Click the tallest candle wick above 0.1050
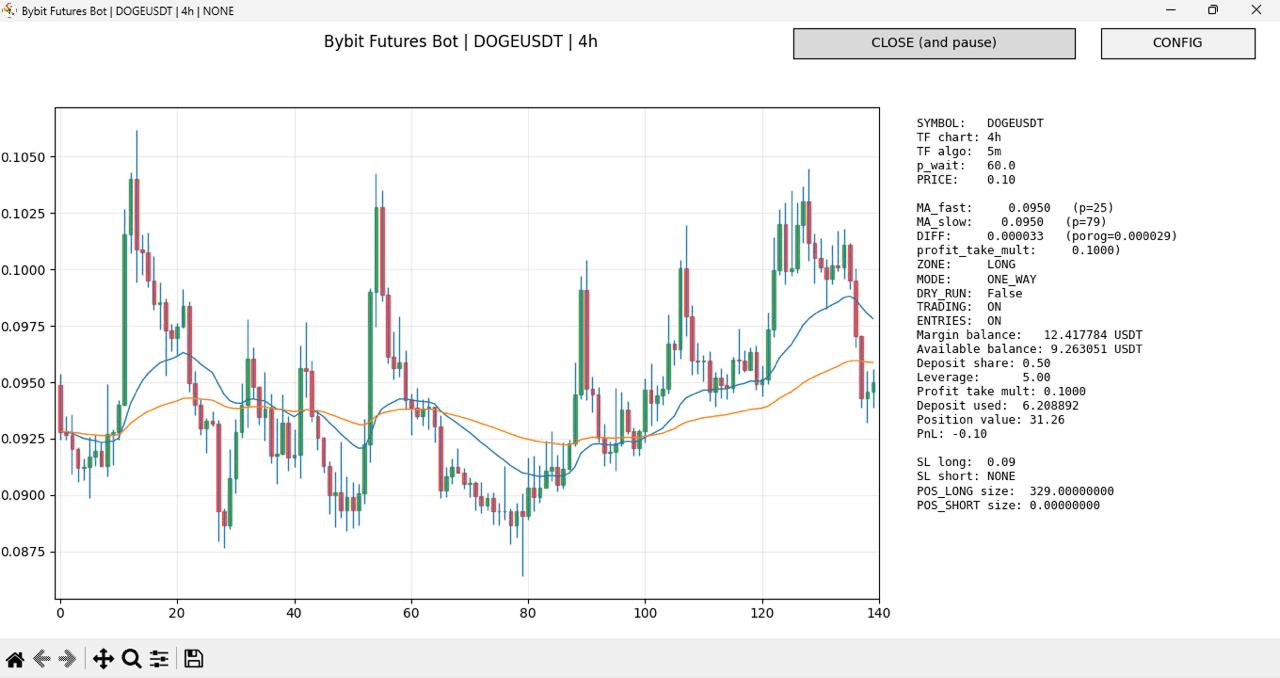Image resolution: width=1280 pixels, height=678 pixels. 136,153
